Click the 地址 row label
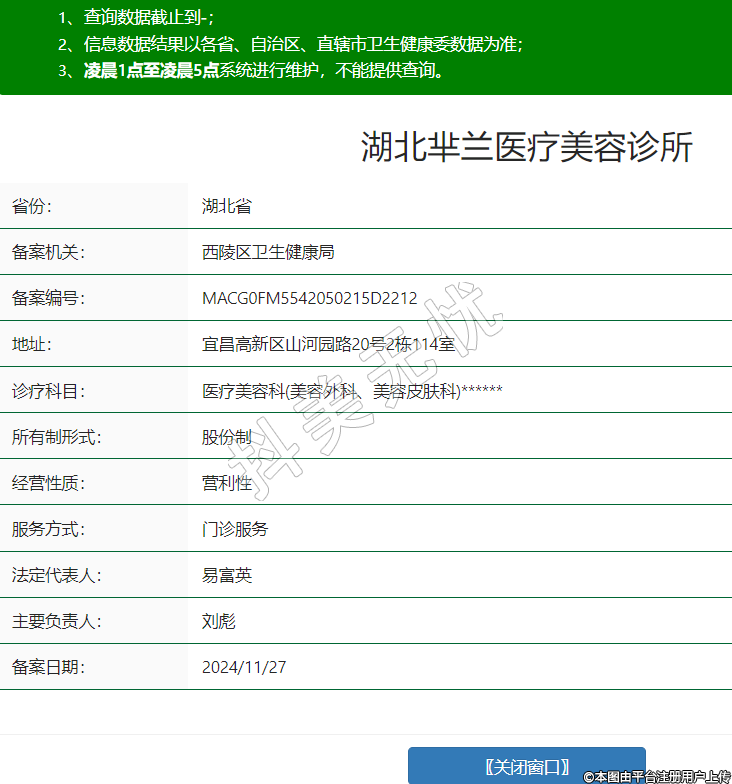The image size is (732, 784). (31, 345)
